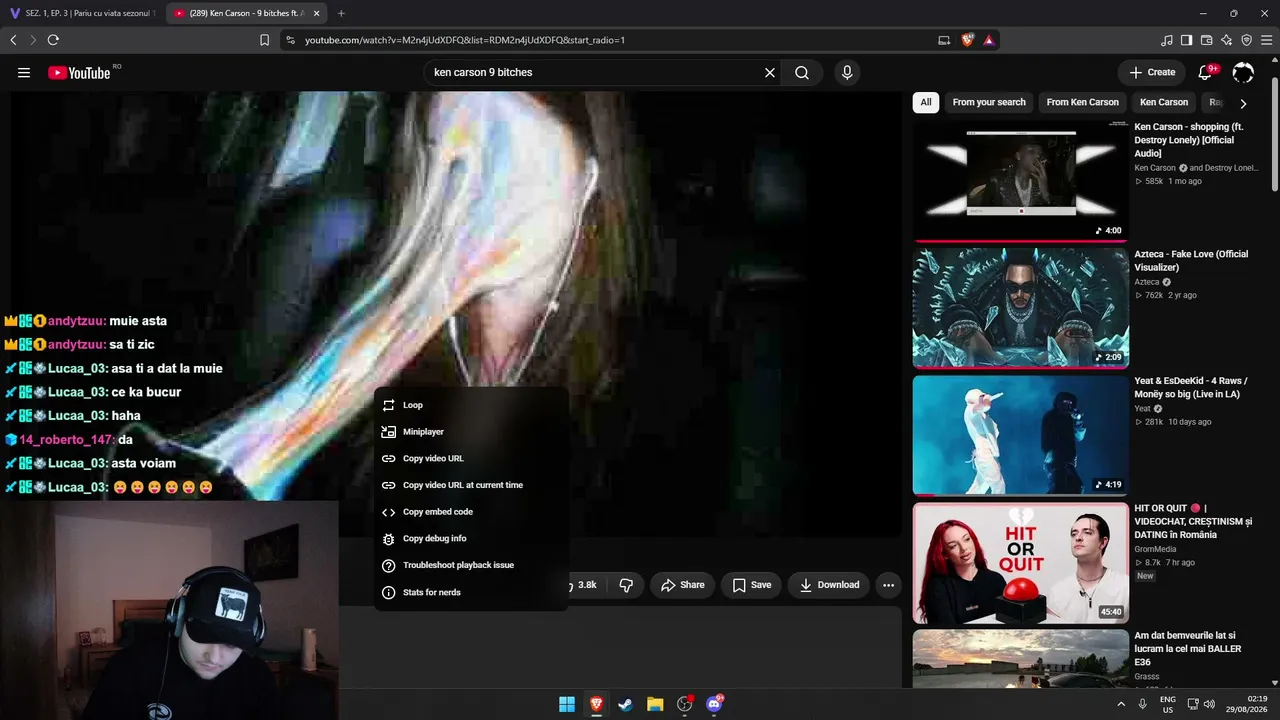View site information icon beside the URL
1280x720 pixels.
tap(290, 40)
